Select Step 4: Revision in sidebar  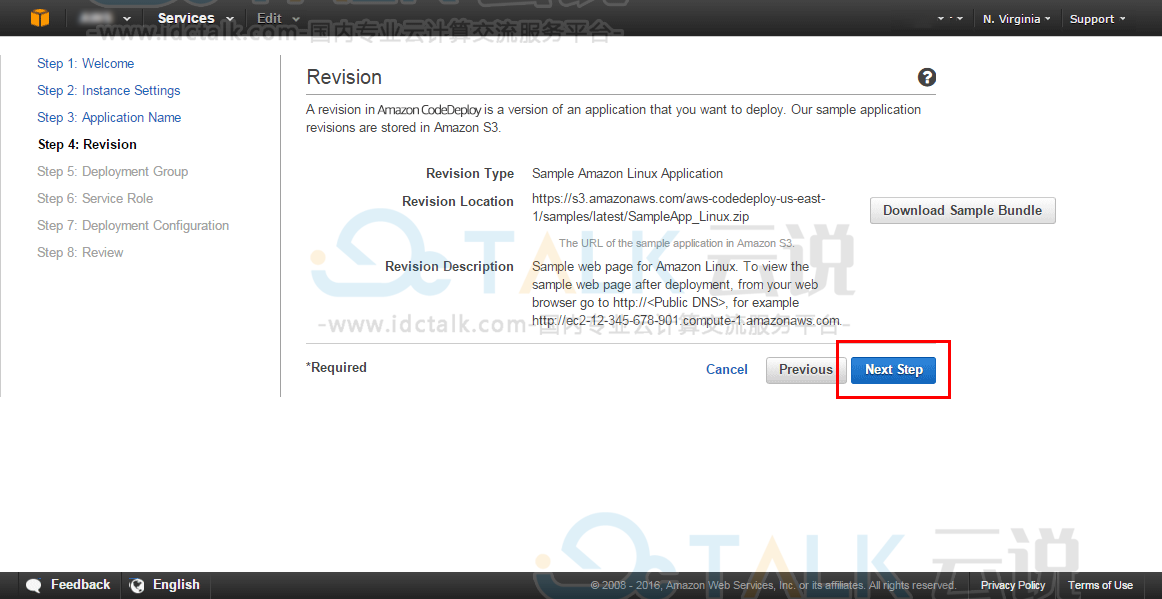[87, 145]
